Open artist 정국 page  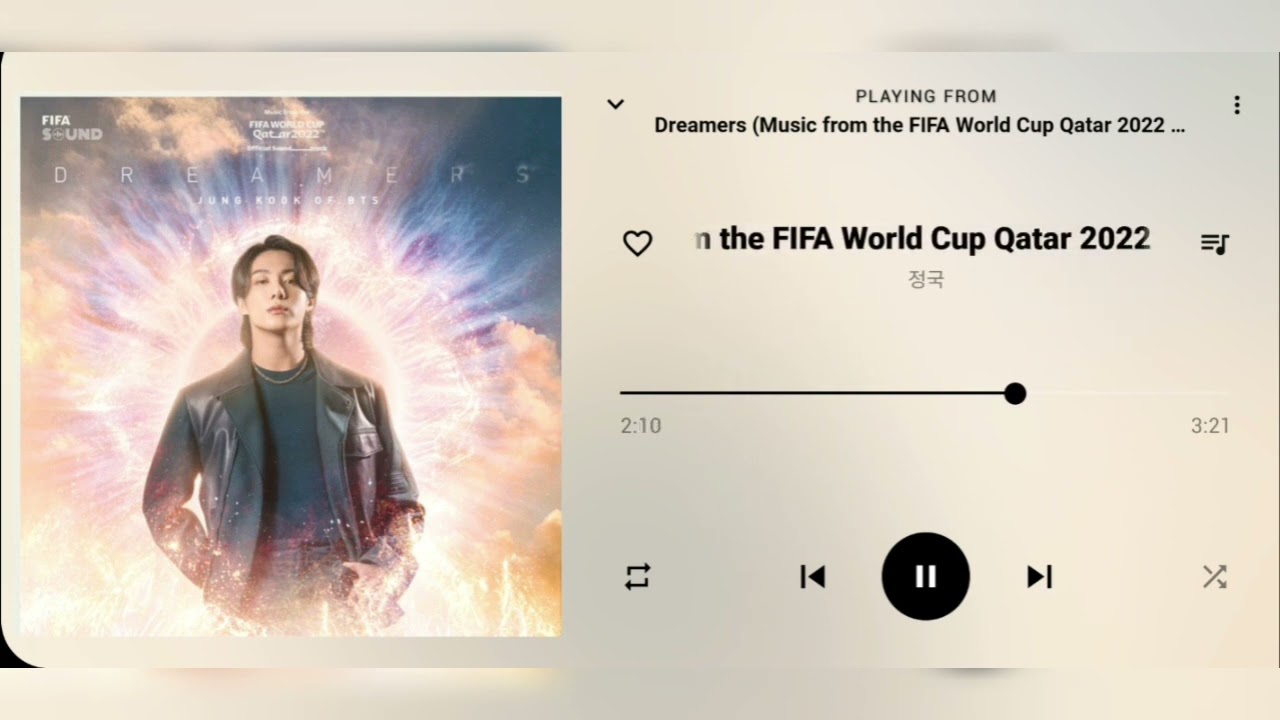tap(926, 279)
